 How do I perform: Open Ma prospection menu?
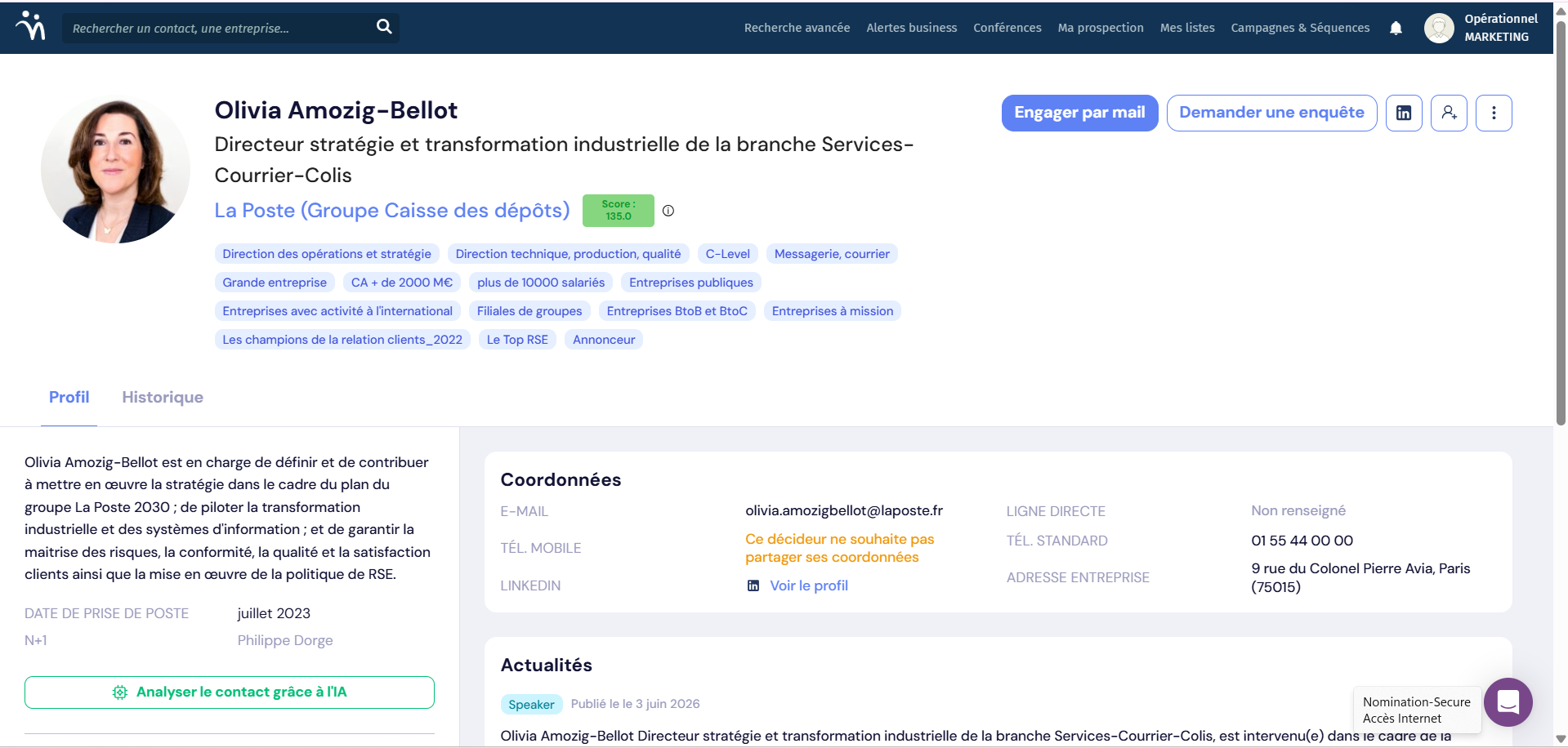tap(1101, 28)
